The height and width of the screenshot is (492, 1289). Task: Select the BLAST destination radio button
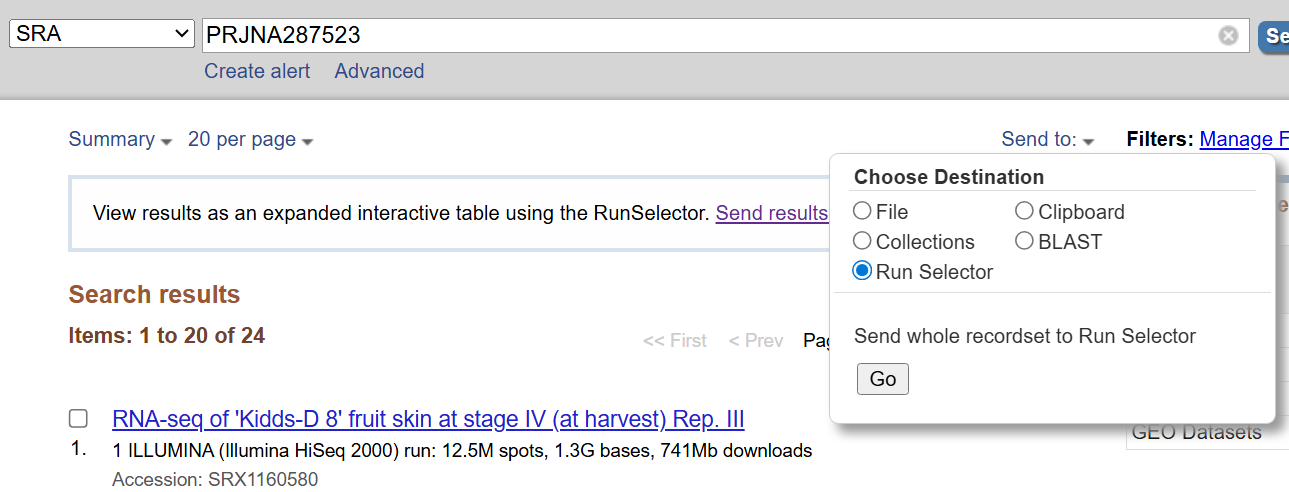pyautogui.click(x=1024, y=241)
